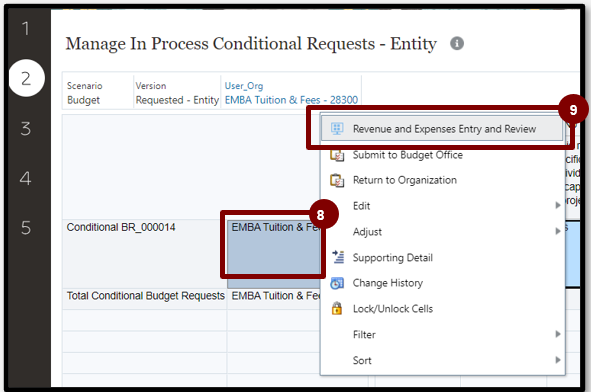Image resolution: width=591 pixels, height=392 pixels.
Task: Select Return to Organization menu entry
Action: (404, 180)
